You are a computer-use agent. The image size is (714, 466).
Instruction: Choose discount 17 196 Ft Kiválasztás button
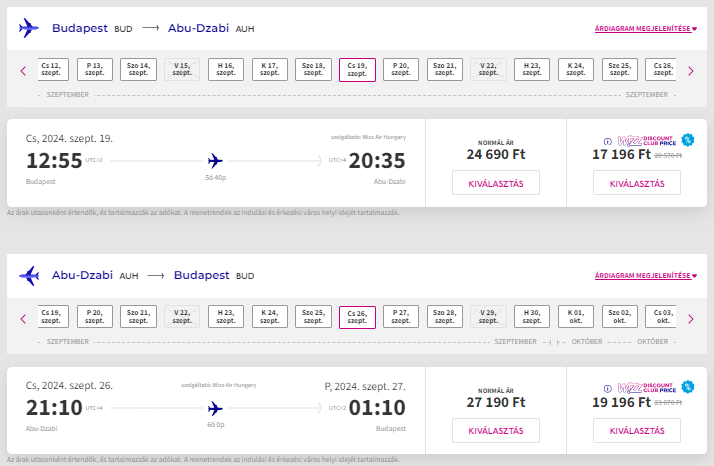point(636,182)
